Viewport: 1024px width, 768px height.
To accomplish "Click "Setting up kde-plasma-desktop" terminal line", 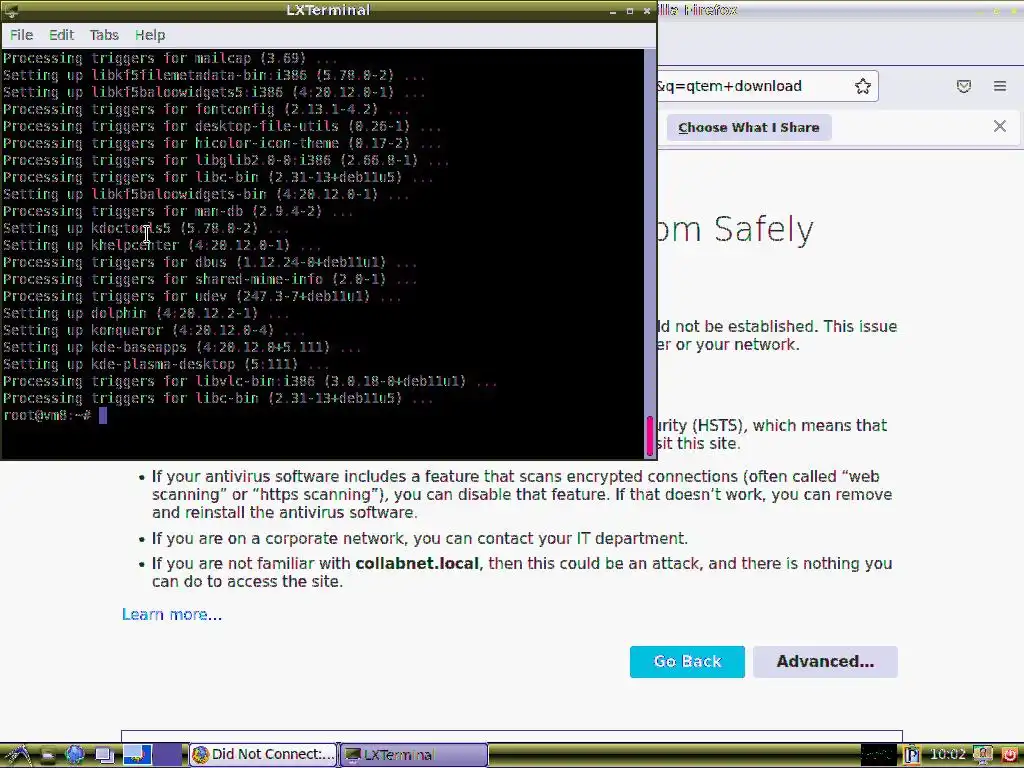I will pos(165,364).
